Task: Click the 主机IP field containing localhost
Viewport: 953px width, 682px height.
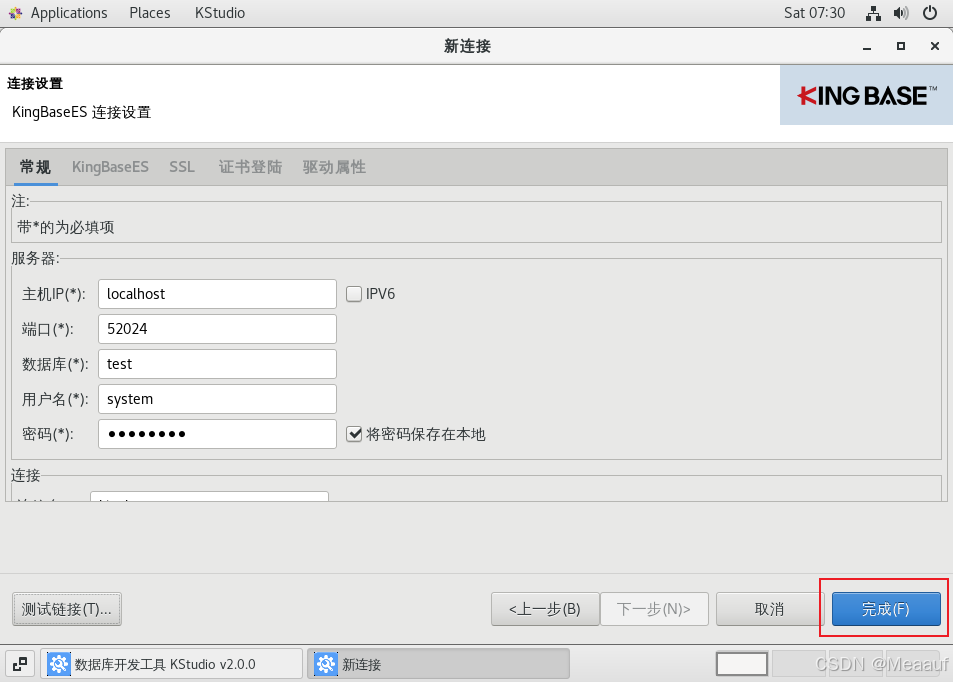Action: tap(217, 294)
